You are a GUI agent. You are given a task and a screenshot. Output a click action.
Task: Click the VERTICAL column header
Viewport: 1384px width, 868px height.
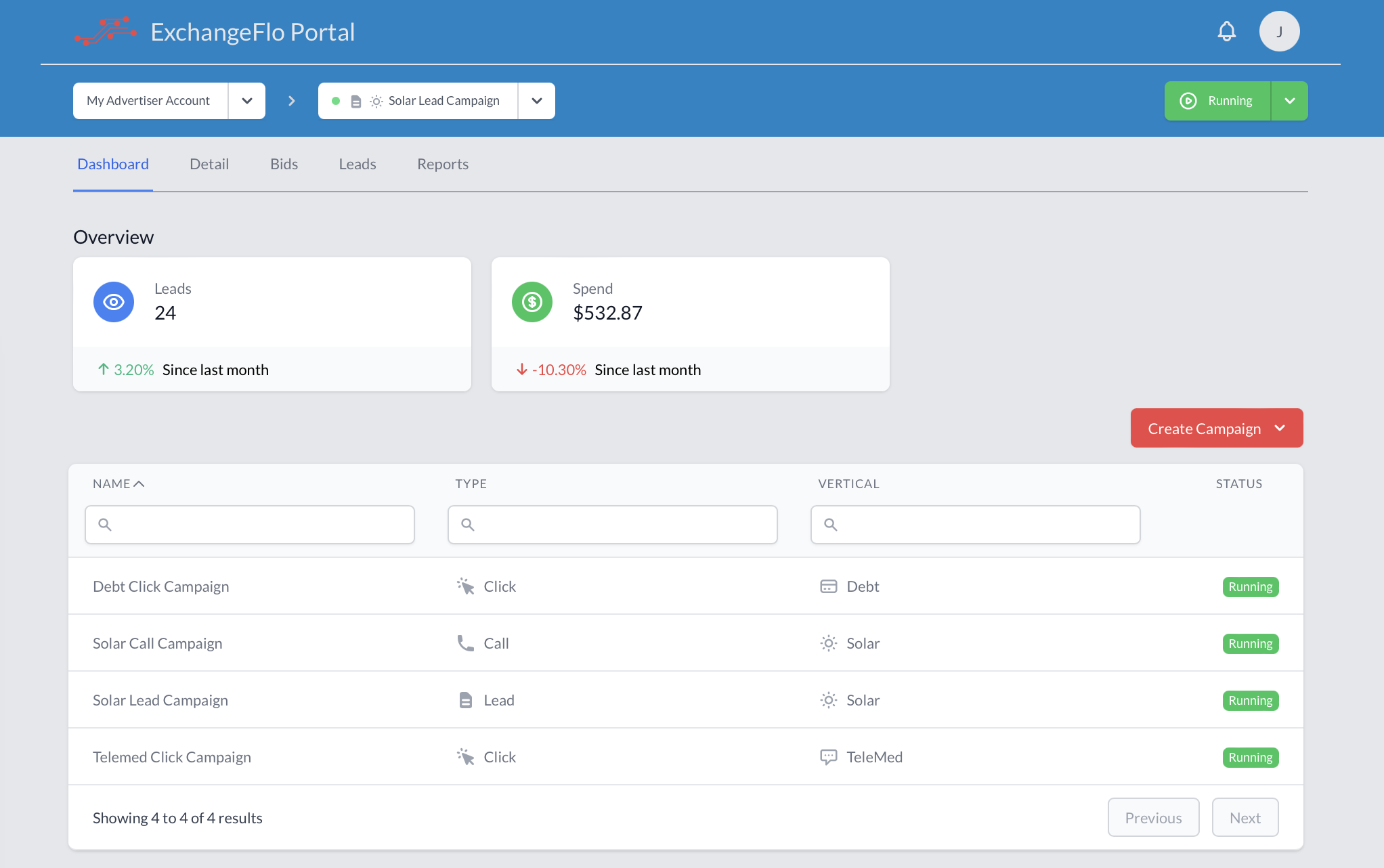tap(848, 483)
